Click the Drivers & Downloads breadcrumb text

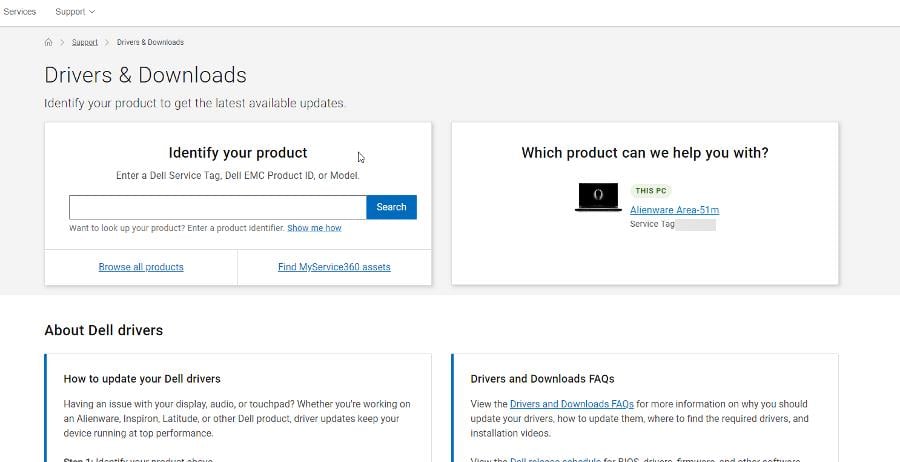click(x=150, y=42)
